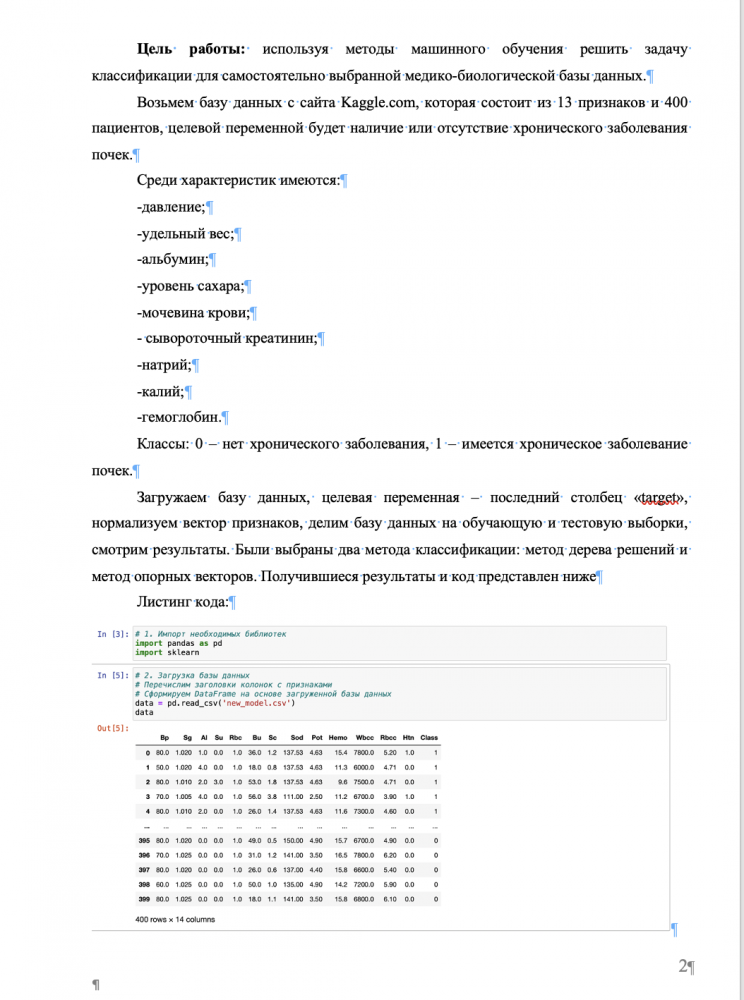The image size is (744, 1000).
Task: Click the comment "# 1. Импорт необходимых библиотек"
Action: tap(210, 634)
